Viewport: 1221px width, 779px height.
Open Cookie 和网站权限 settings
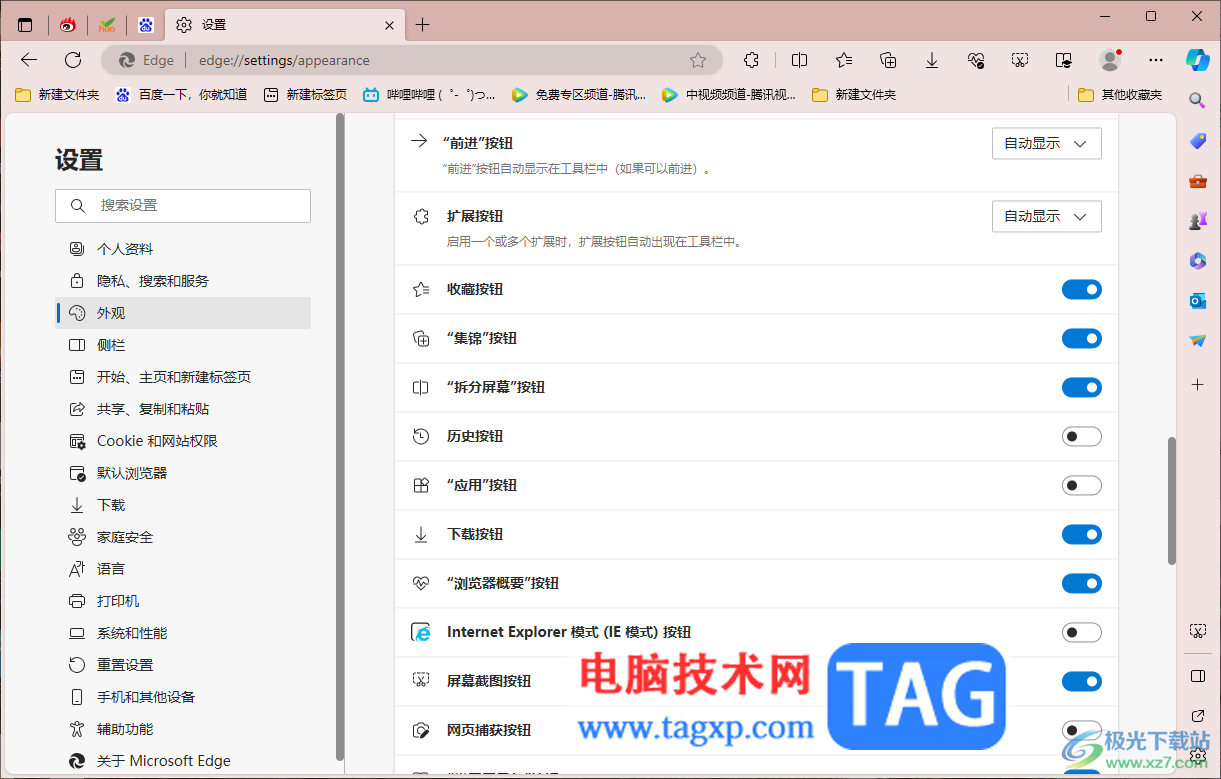[x=183, y=441]
